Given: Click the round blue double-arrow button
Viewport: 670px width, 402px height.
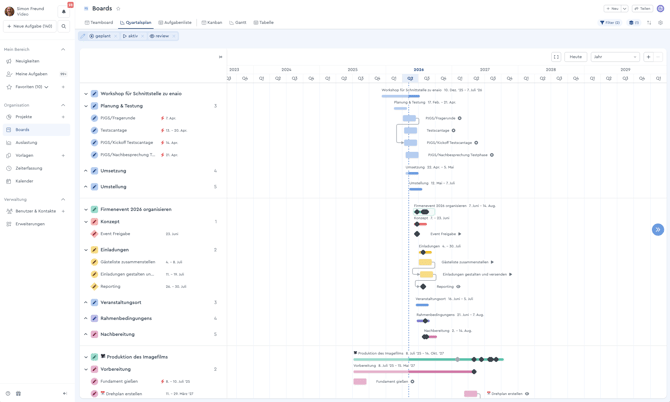Looking at the screenshot, I should click(658, 229).
